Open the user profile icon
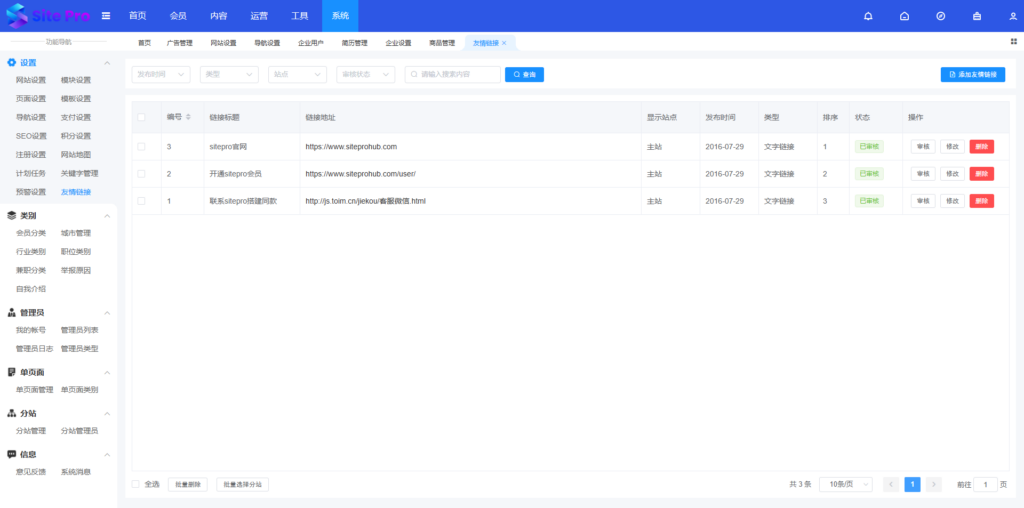This screenshot has height=508, width=1024. [1013, 16]
